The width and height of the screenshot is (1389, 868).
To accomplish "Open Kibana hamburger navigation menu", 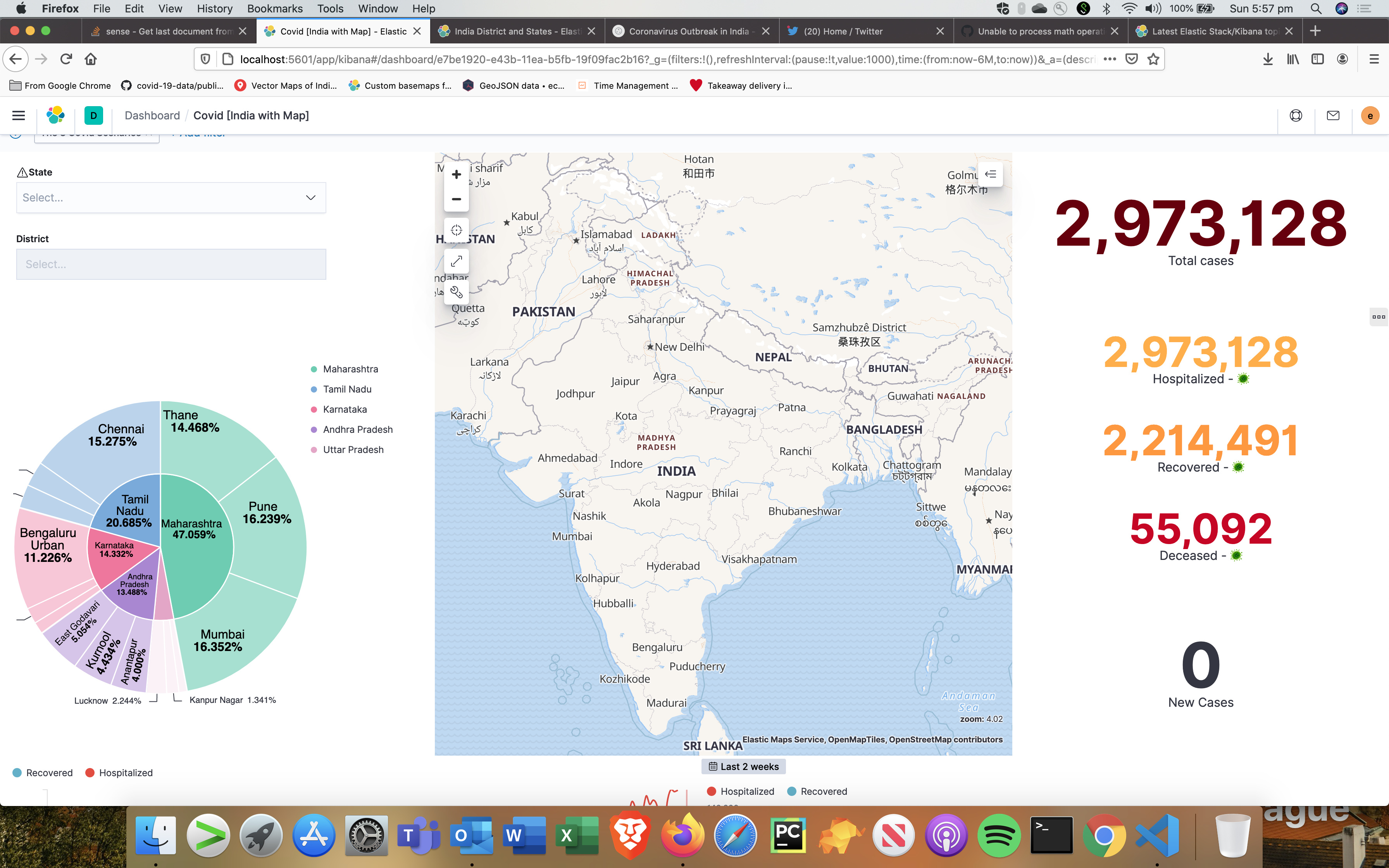I will point(18,115).
